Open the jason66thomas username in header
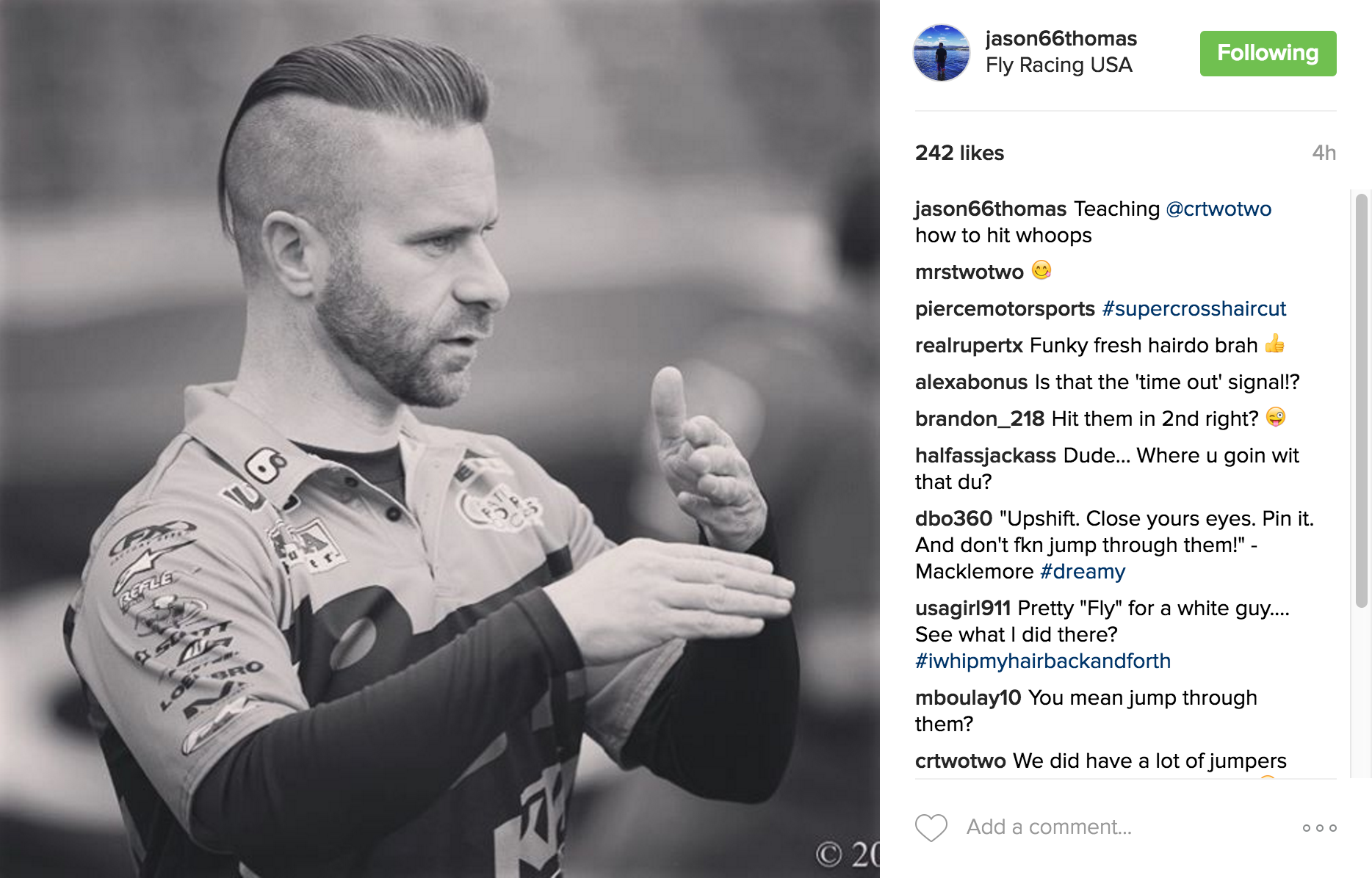This screenshot has height=878, width=1372. click(x=1061, y=39)
